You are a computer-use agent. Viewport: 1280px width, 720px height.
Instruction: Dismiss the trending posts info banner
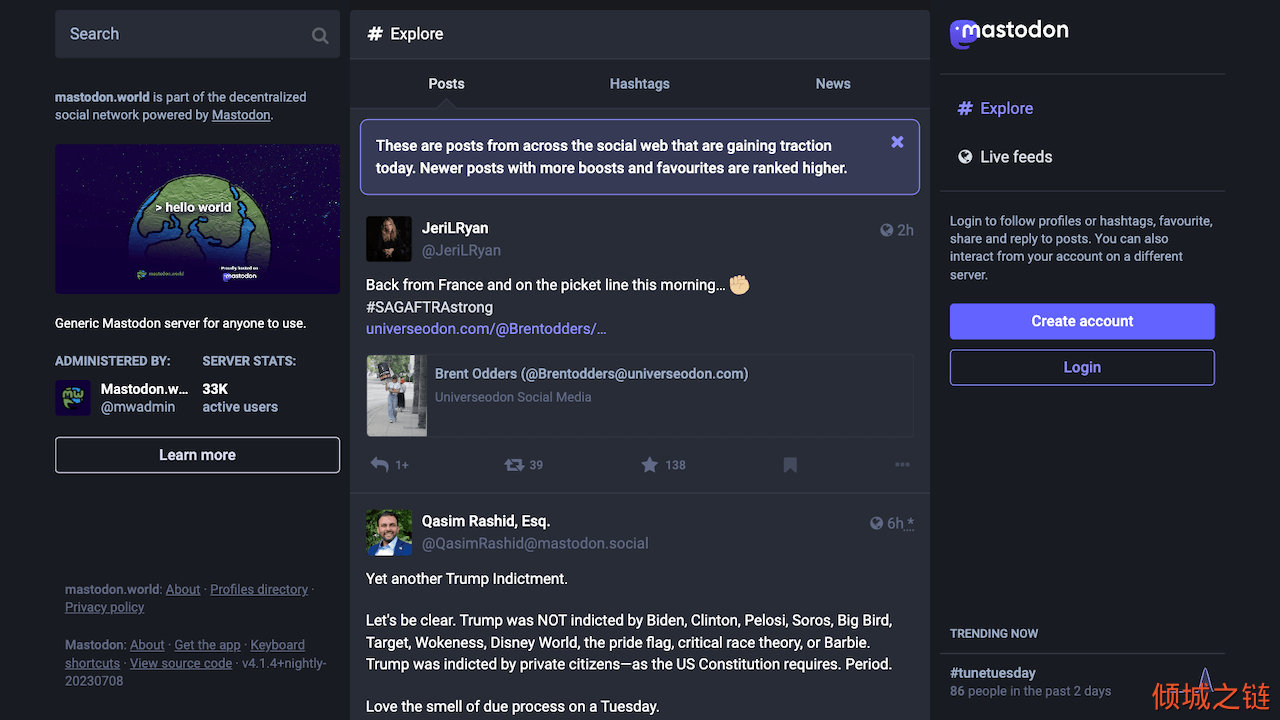(x=897, y=142)
